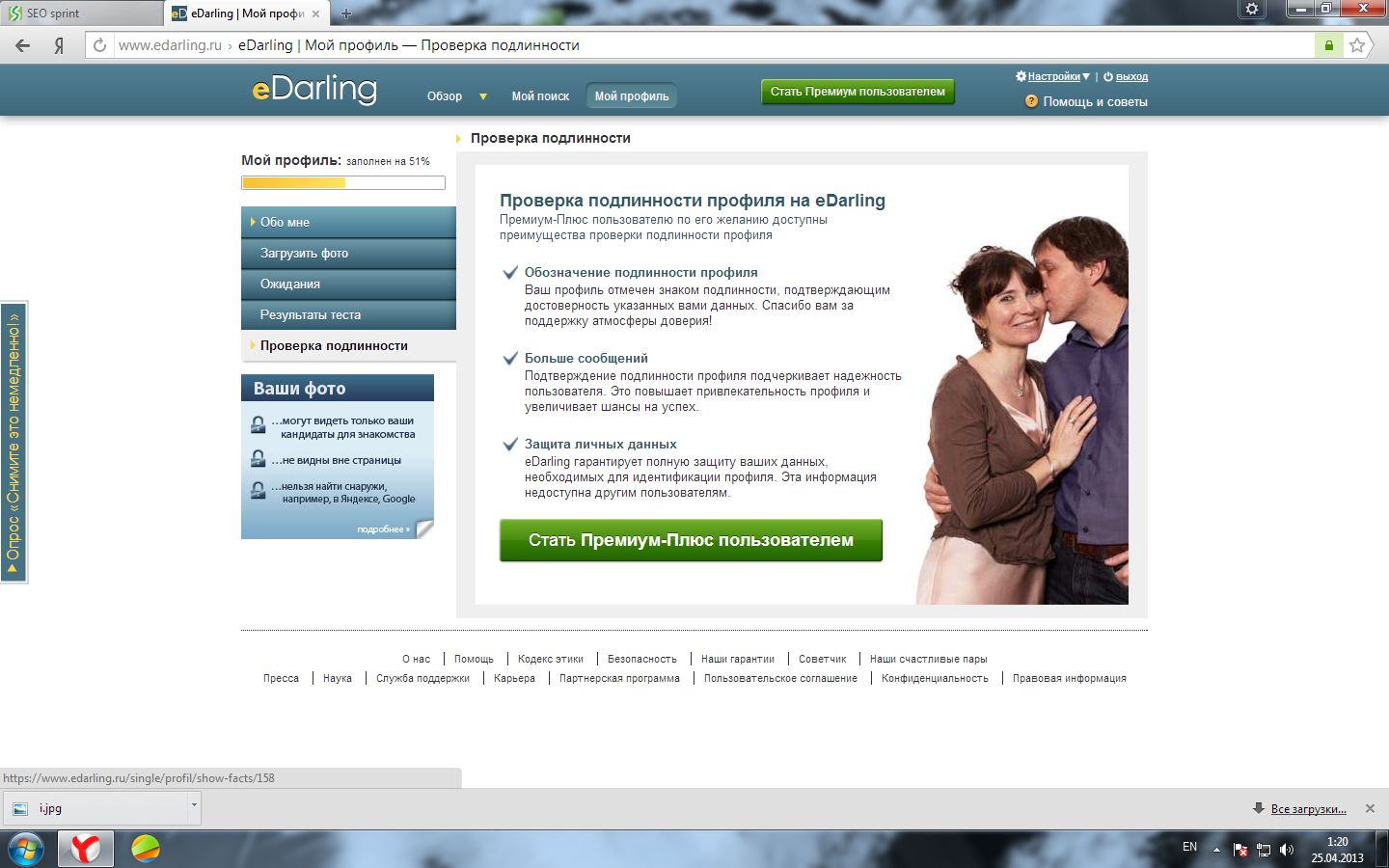The height and width of the screenshot is (868, 1389).
Task: Open 'Все загрузки...' link
Action: click(1308, 808)
